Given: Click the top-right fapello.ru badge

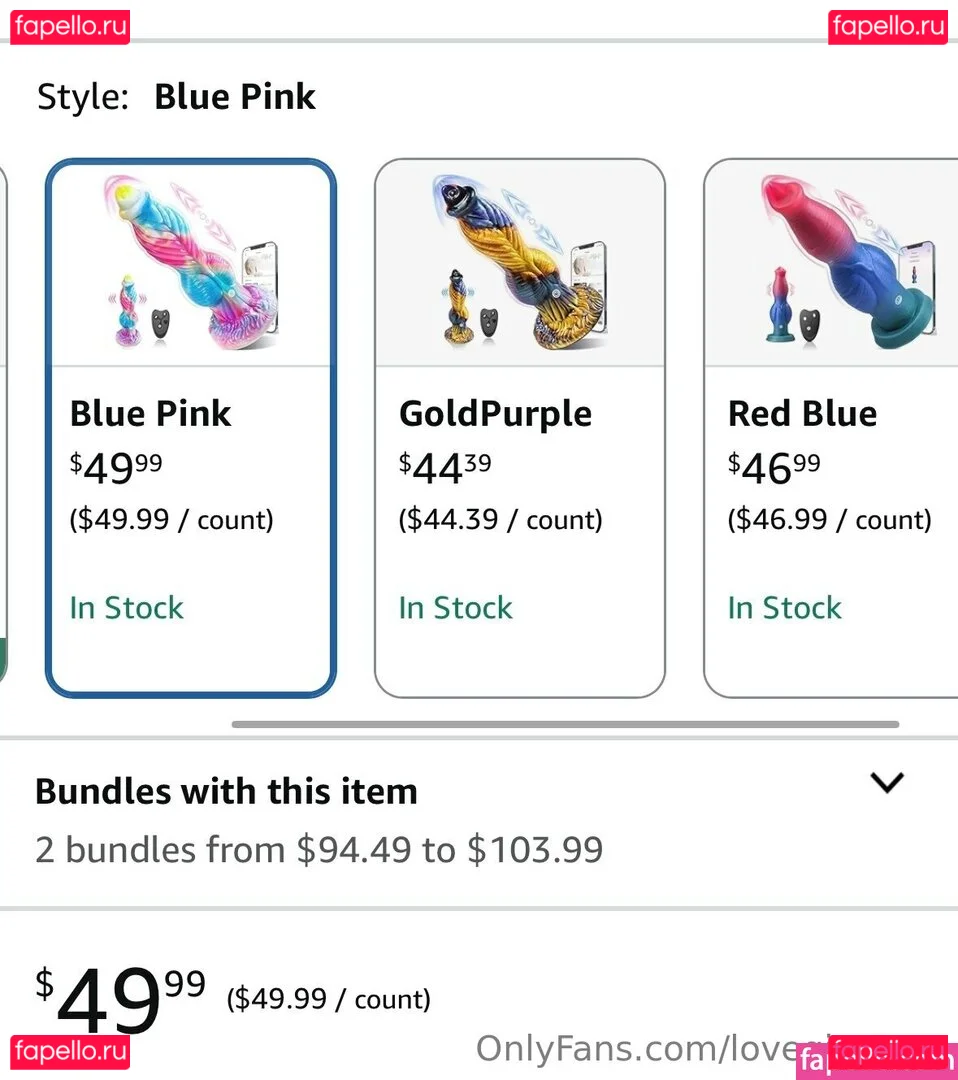Looking at the screenshot, I should (x=887, y=26).
